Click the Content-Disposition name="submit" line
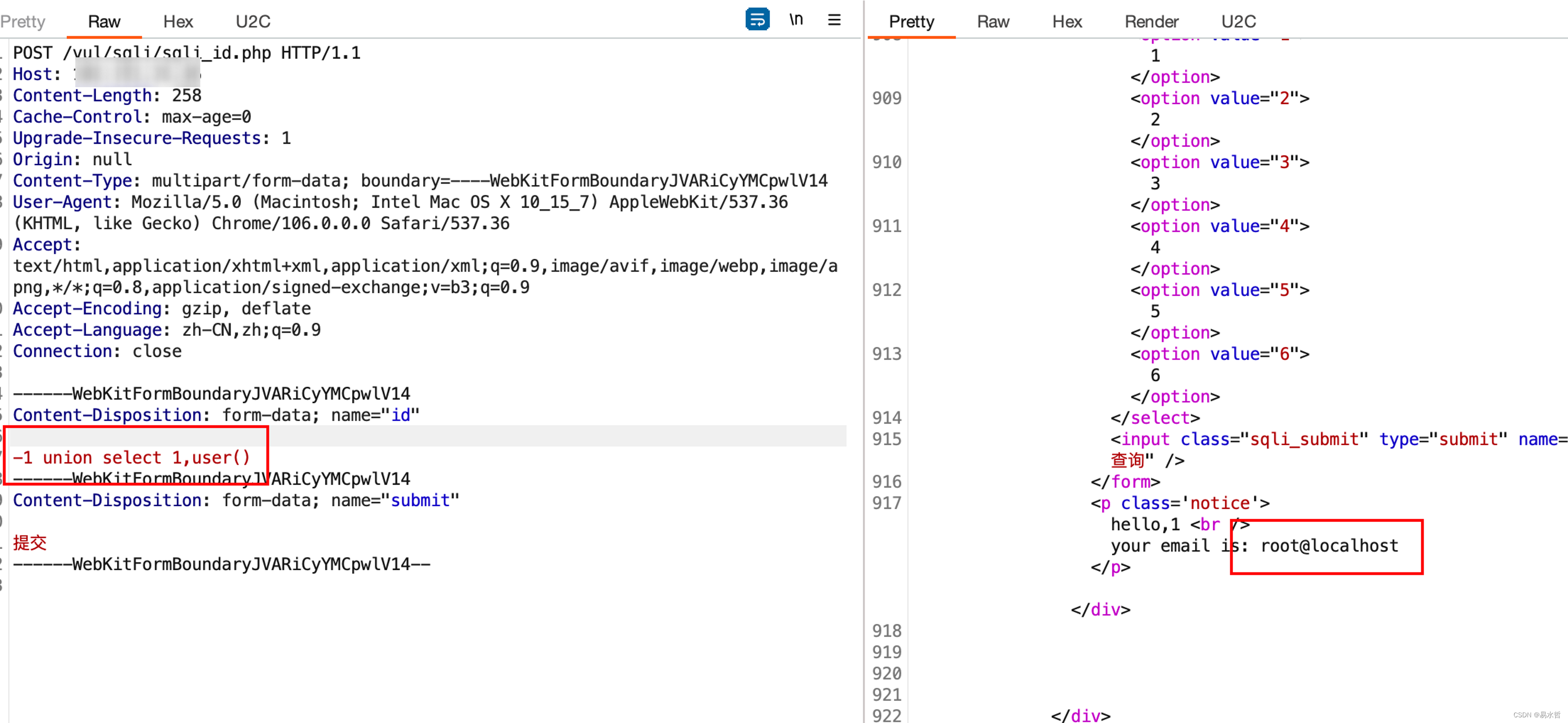The width and height of the screenshot is (1568, 723). point(236,500)
